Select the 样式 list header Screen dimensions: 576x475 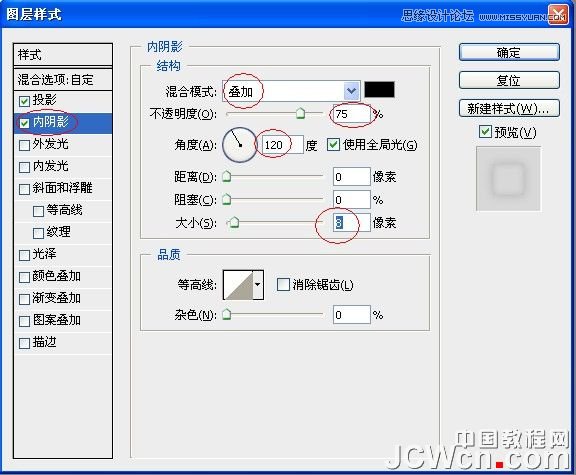pos(62,55)
